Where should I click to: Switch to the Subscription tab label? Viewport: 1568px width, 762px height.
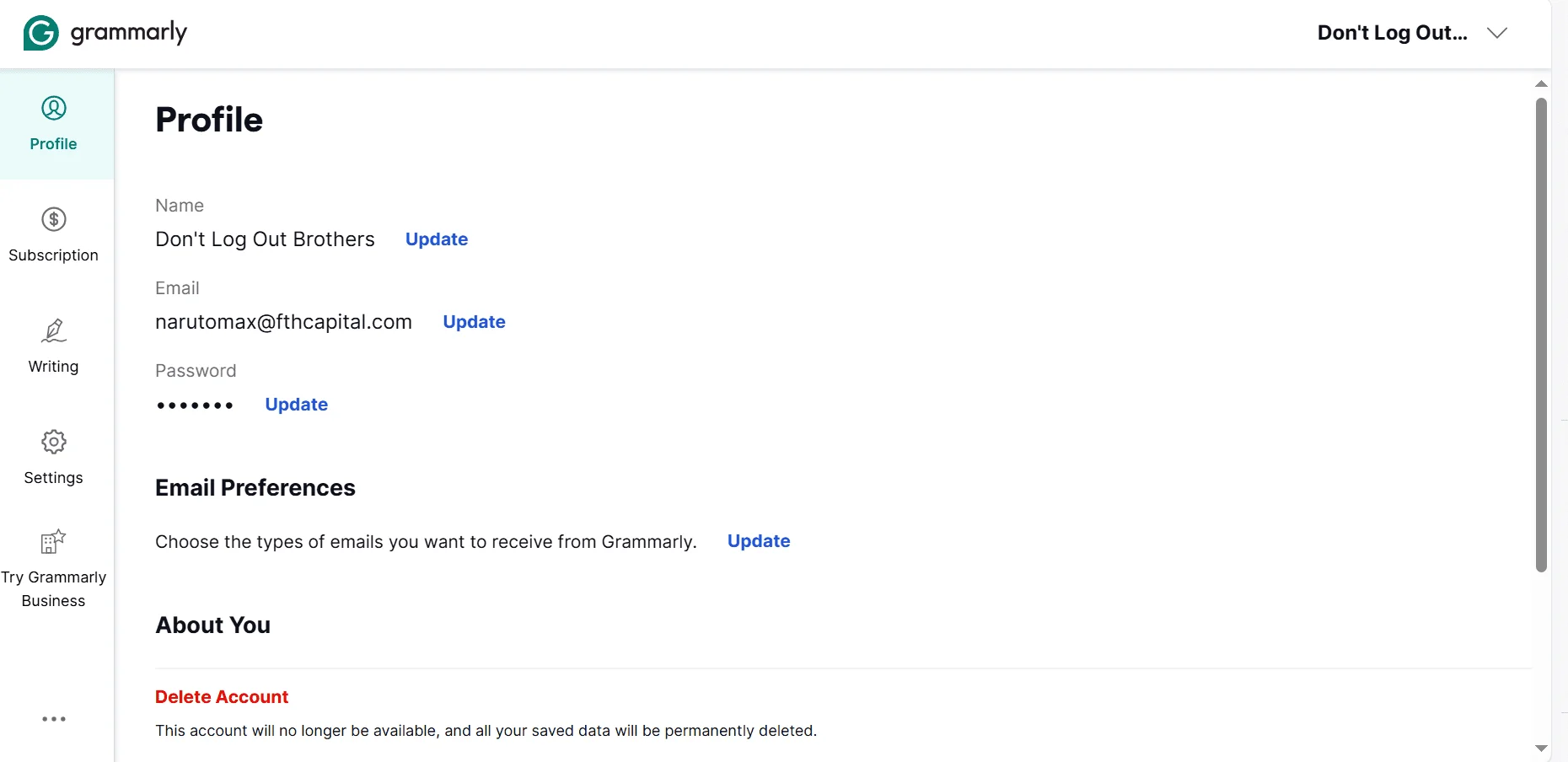tap(53, 255)
